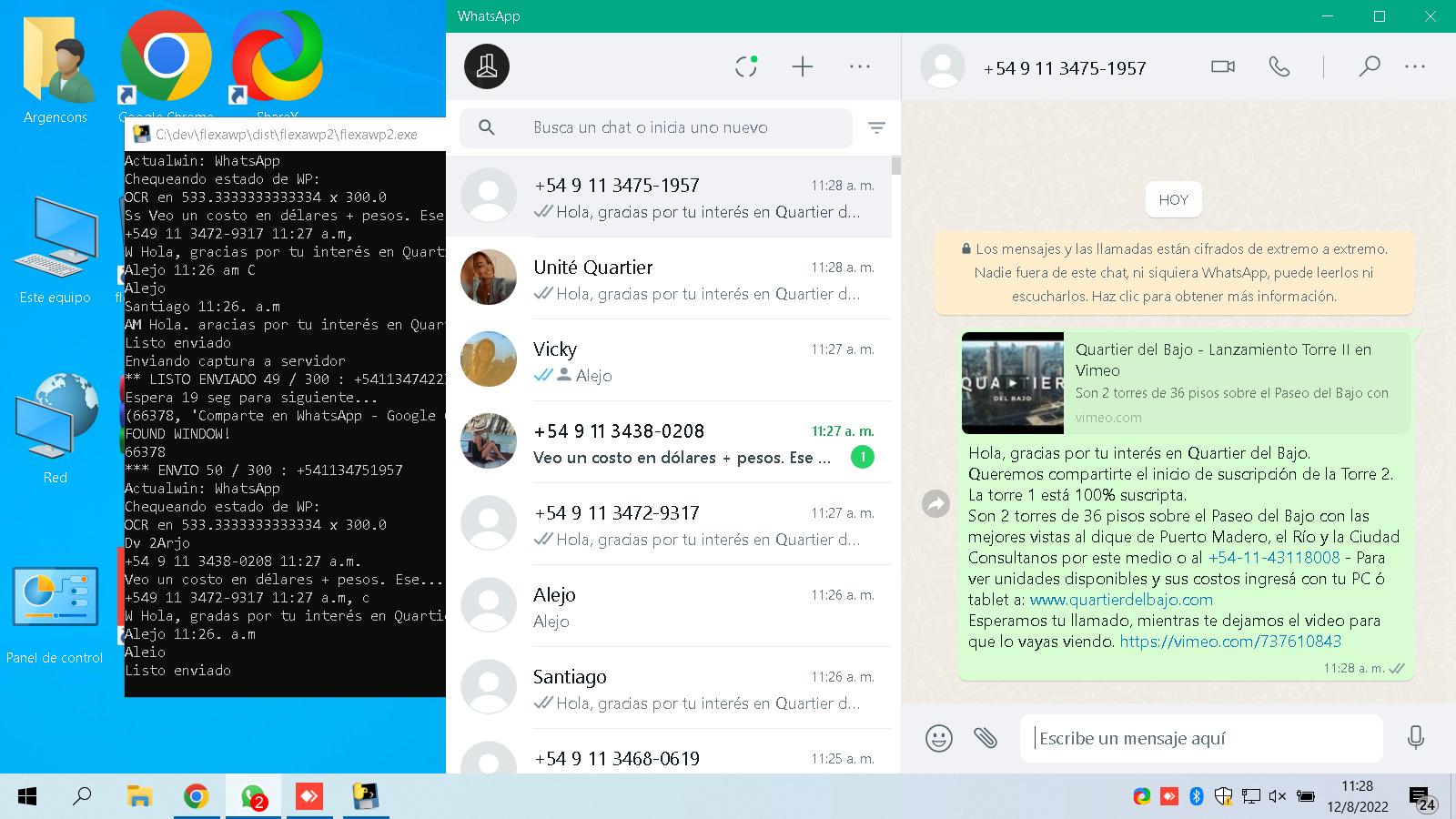This screenshot has height=819, width=1456.
Task: Open conversation menu three dots
Action: (x=1415, y=66)
